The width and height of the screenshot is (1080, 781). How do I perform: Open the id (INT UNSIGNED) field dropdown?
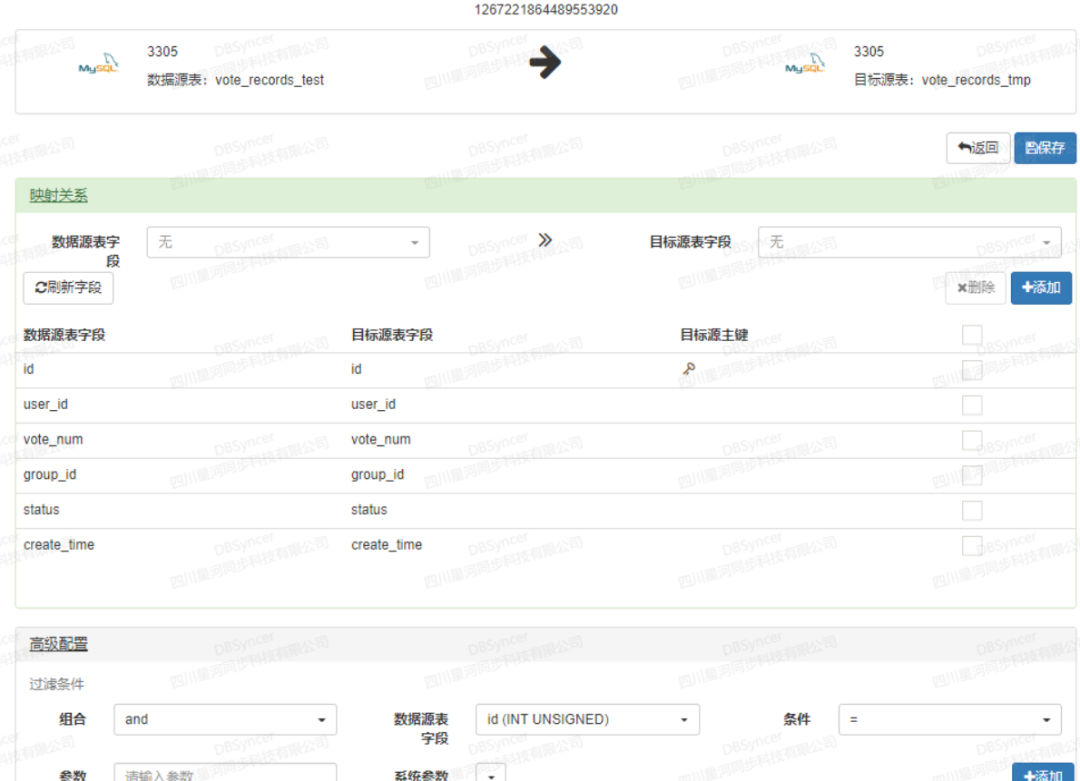click(x=588, y=720)
